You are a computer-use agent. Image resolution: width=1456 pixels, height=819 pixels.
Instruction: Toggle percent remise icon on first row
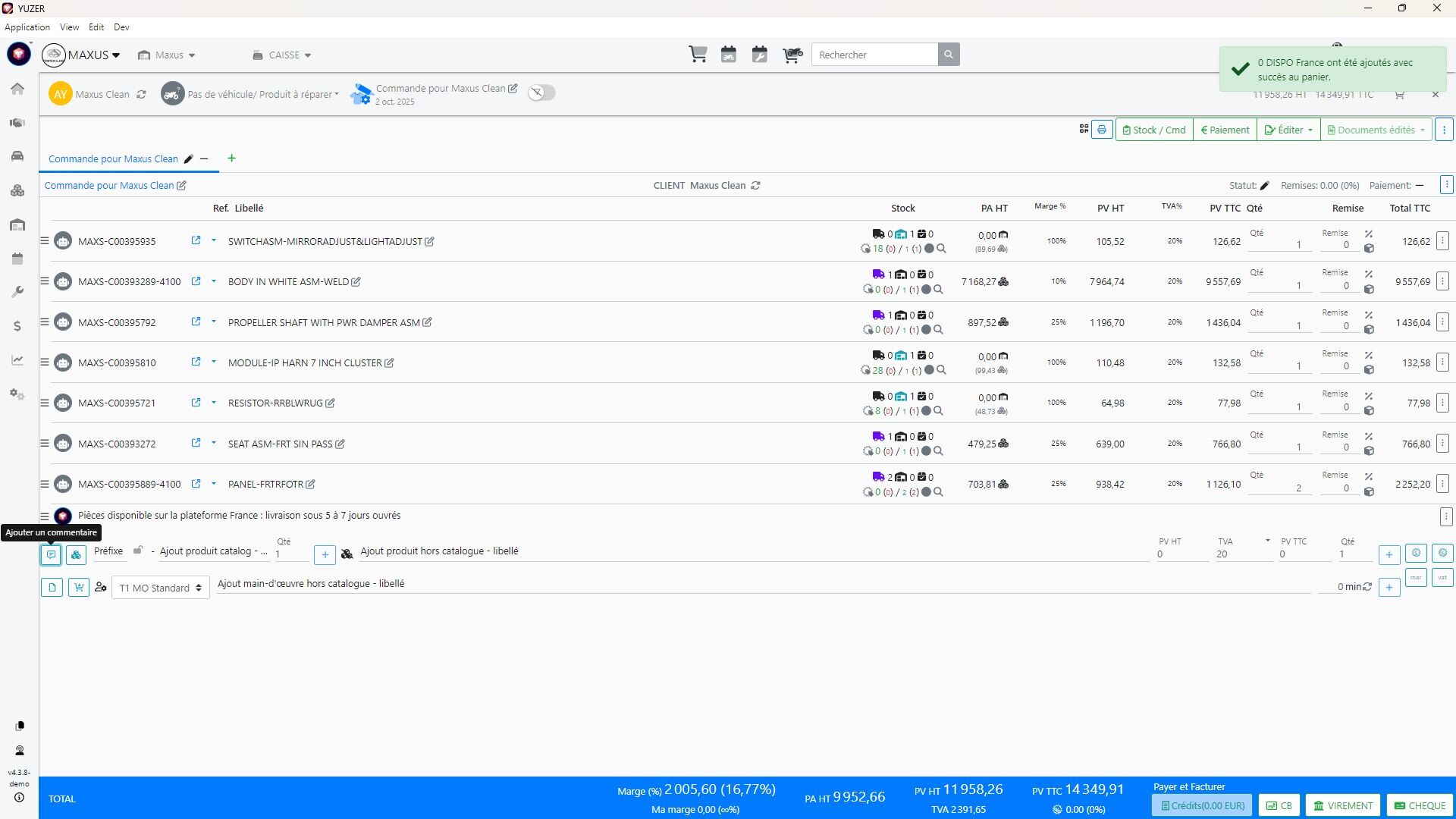pos(1369,234)
